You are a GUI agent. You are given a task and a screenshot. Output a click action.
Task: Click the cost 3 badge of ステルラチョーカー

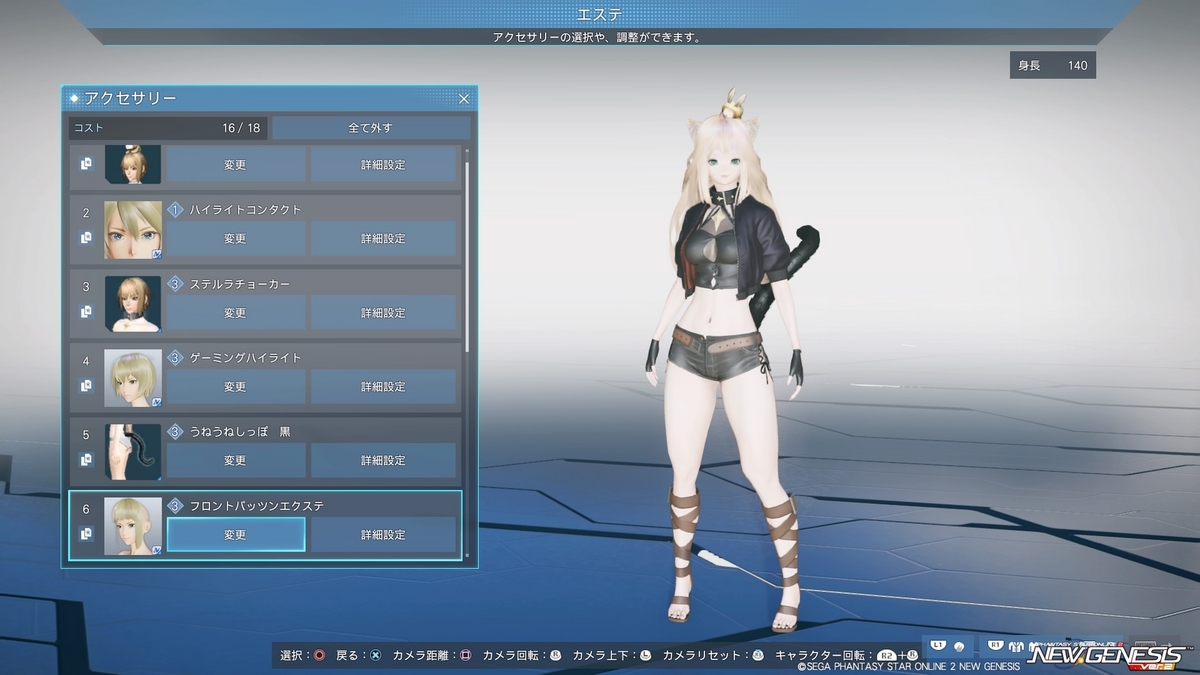pos(175,284)
